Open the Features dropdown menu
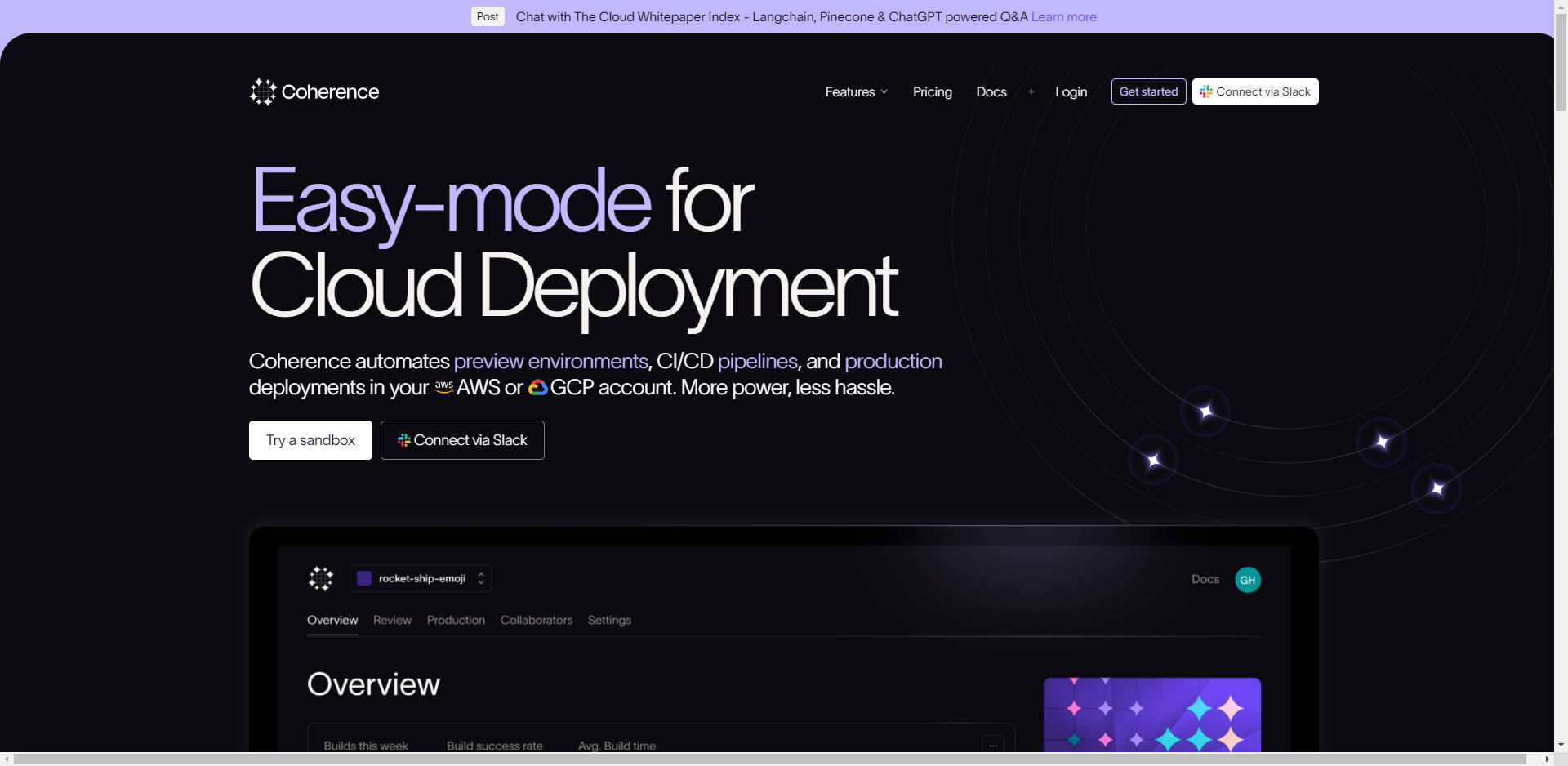 pyautogui.click(x=856, y=91)
